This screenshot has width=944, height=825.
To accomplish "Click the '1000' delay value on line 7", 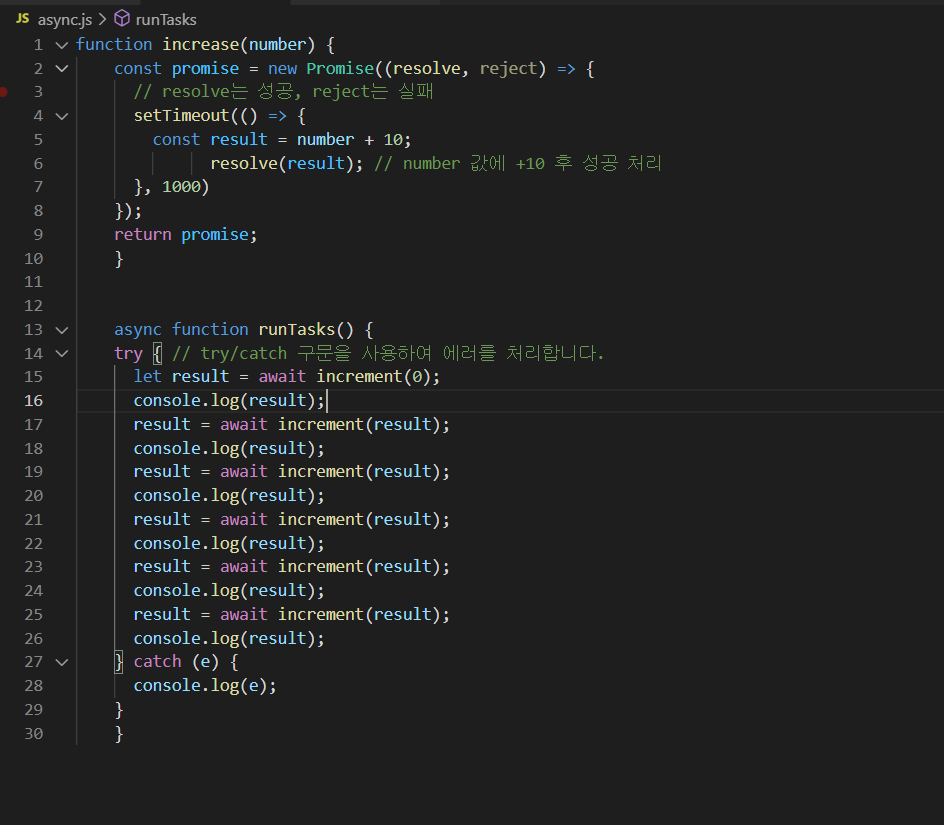I will pyautogui.click(x=181, y=187).
